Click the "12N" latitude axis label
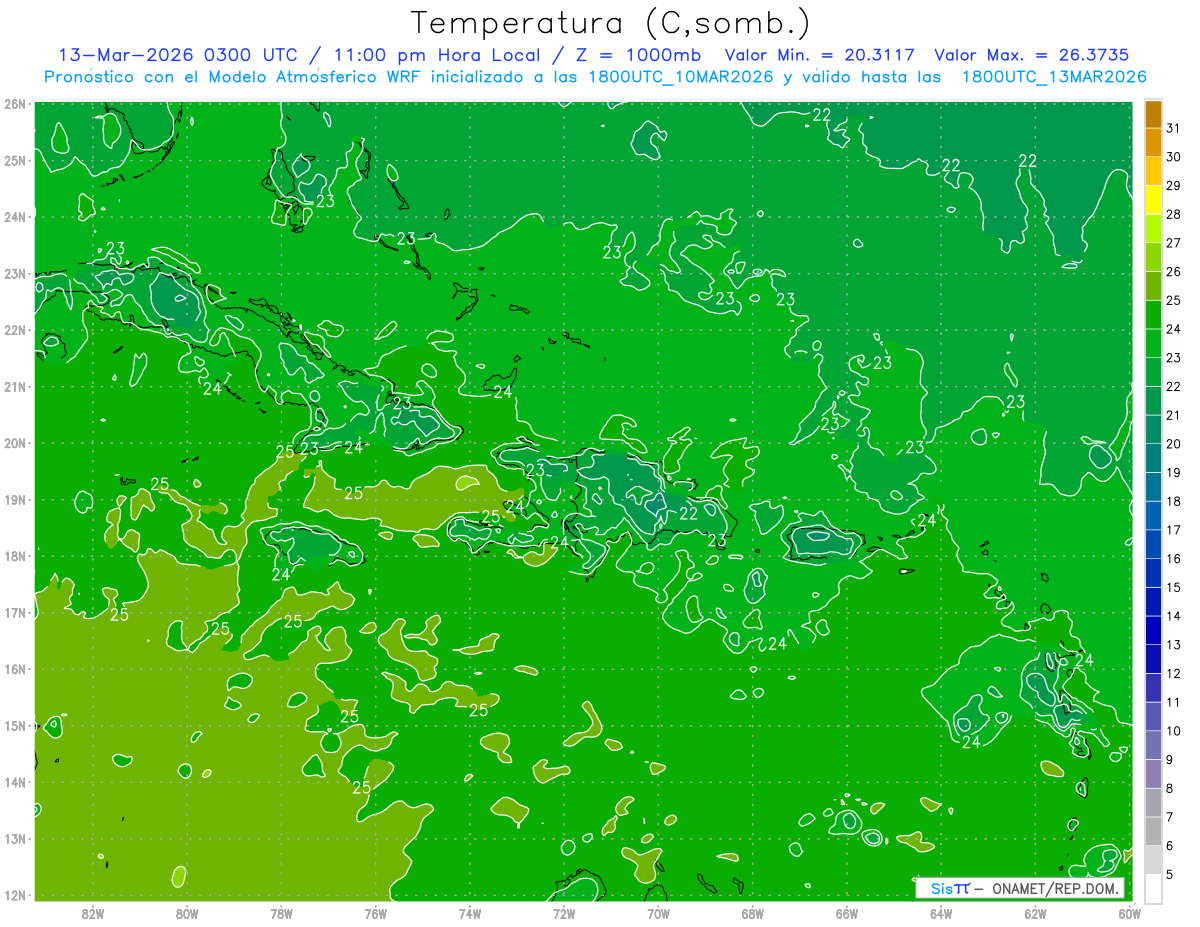 pos(16,895)
